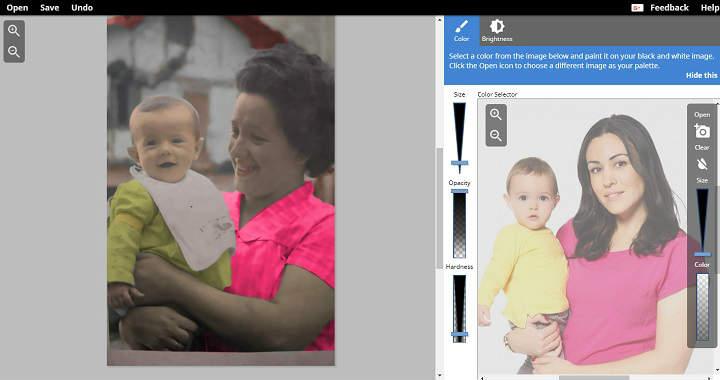
Task: Switch to the Color tab
Action: pos(461,31)
